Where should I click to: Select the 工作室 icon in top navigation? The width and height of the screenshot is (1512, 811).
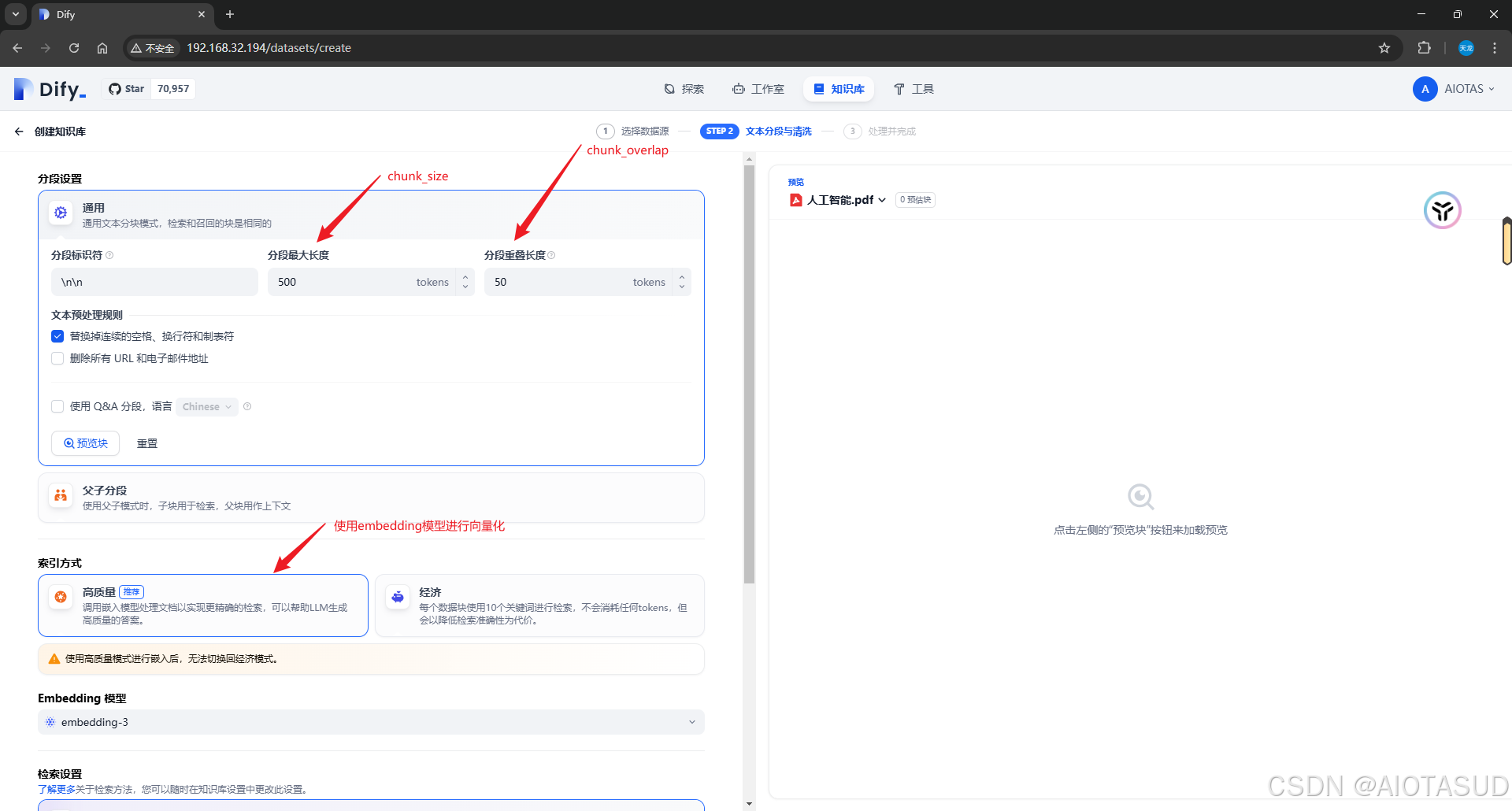[x=739, y=89]
